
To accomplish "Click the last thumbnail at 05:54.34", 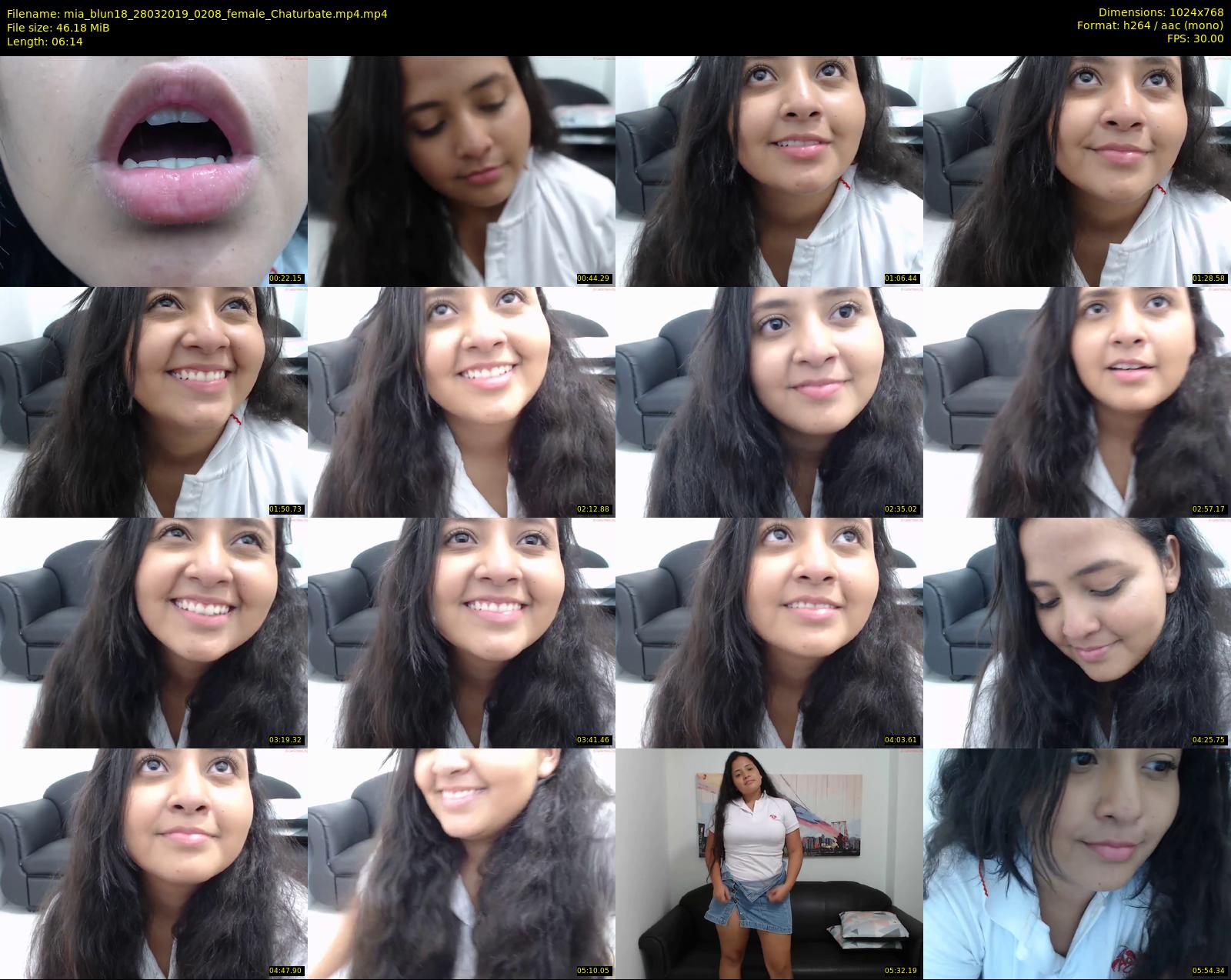I will coord(1077,863).
